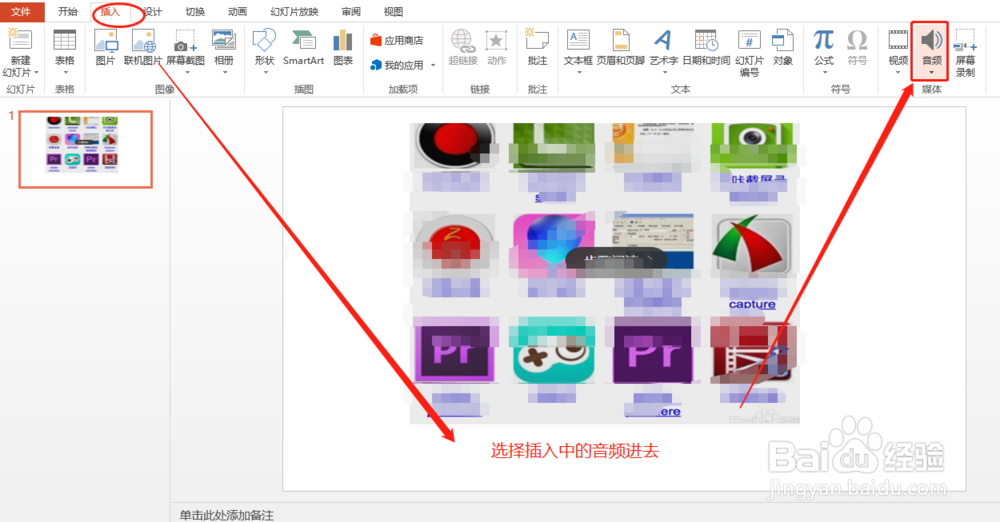Viewport: 1000px width, 522px height.
Task: Insert a SmartArt graphic
Action: pyautogui.click(x=304, y=47)
